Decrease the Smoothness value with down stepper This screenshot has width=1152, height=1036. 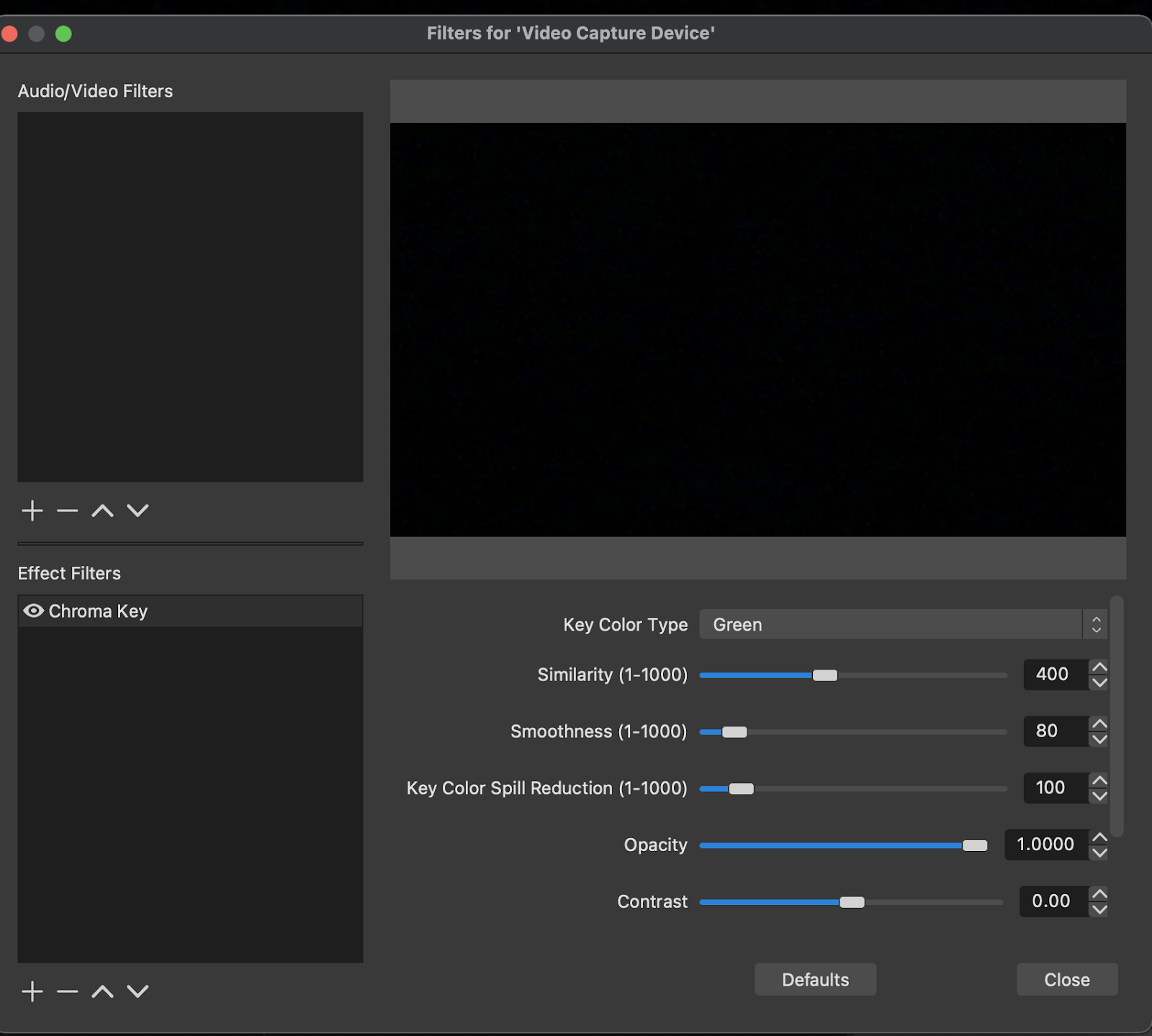click(x=1099, y=739)
